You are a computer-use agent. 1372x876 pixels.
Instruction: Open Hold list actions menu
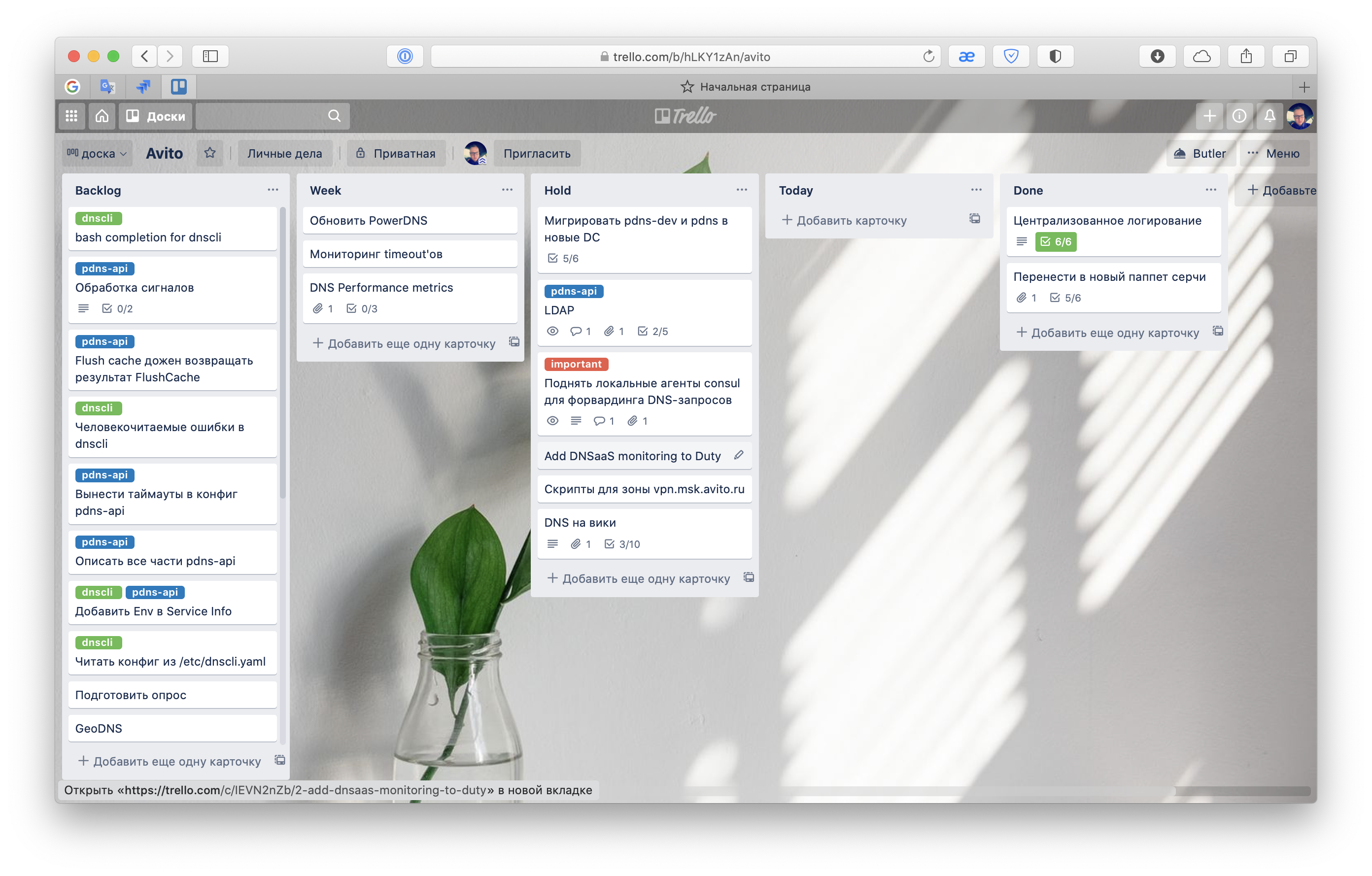pyautogui.click(x=741, y=190)
